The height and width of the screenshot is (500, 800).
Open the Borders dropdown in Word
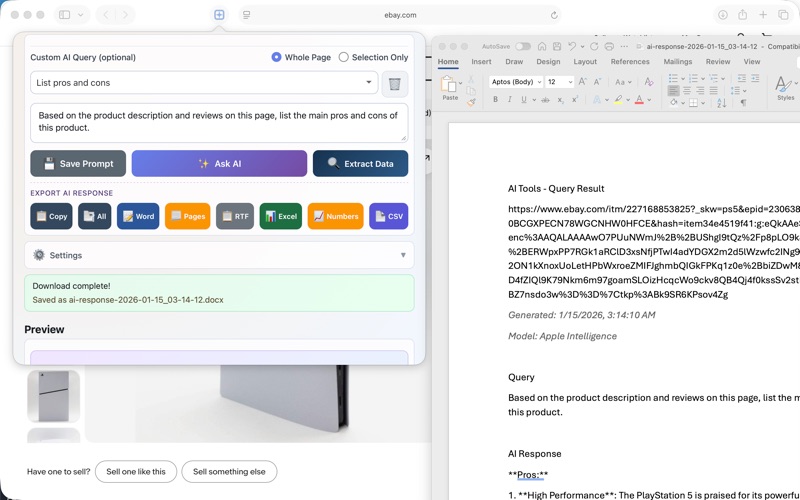(x=703, y=103)
